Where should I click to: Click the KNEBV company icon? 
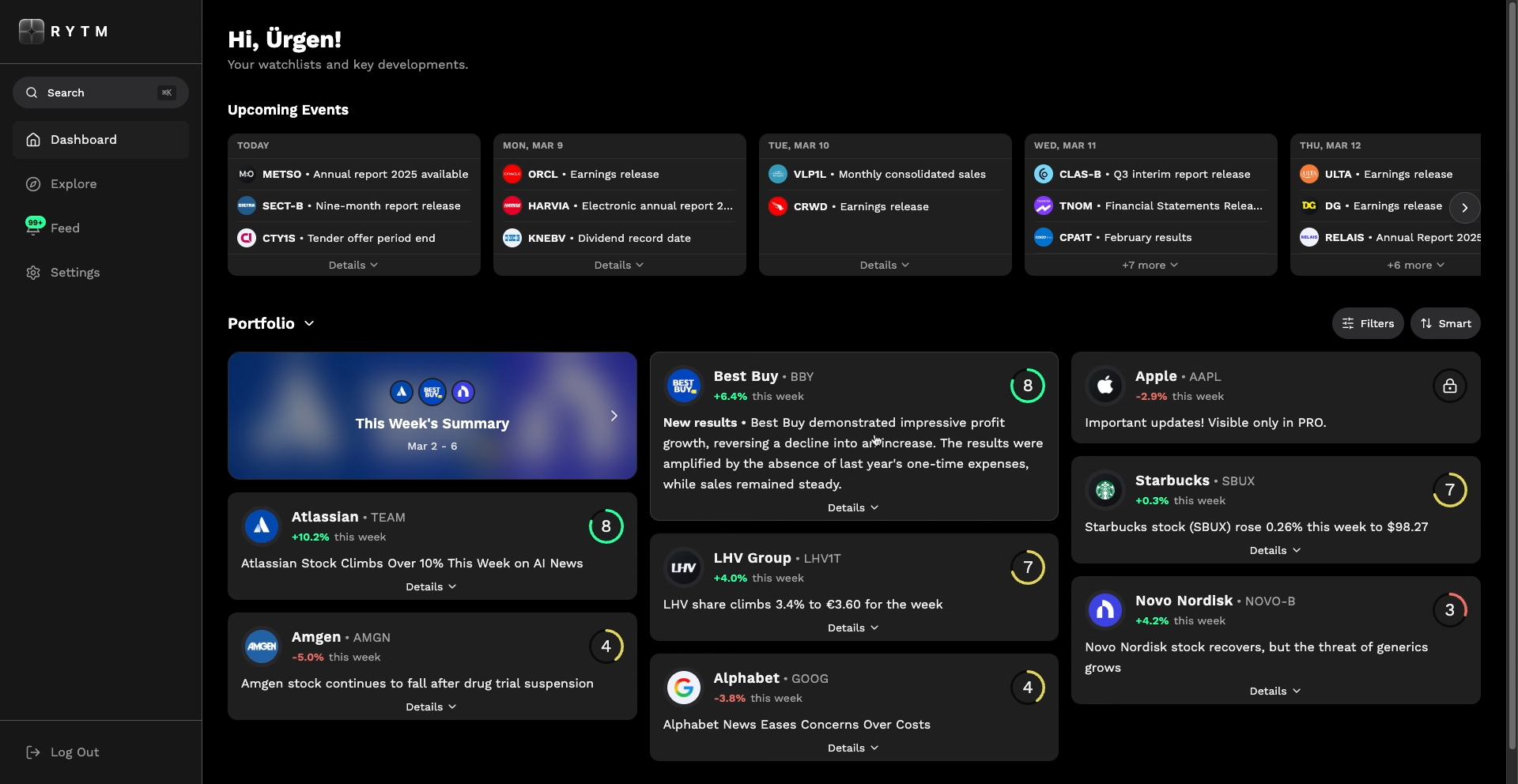[512, 238]
